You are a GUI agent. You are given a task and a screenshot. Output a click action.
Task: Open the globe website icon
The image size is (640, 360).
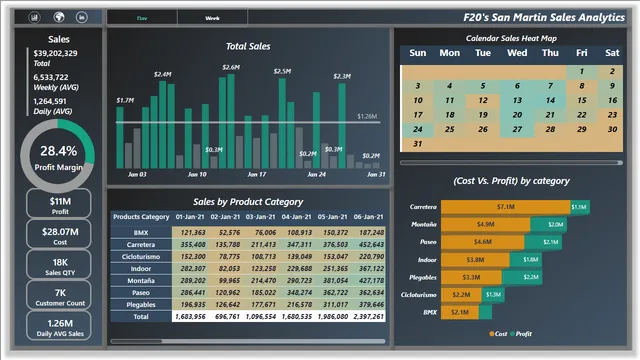[x=59, y=17]
